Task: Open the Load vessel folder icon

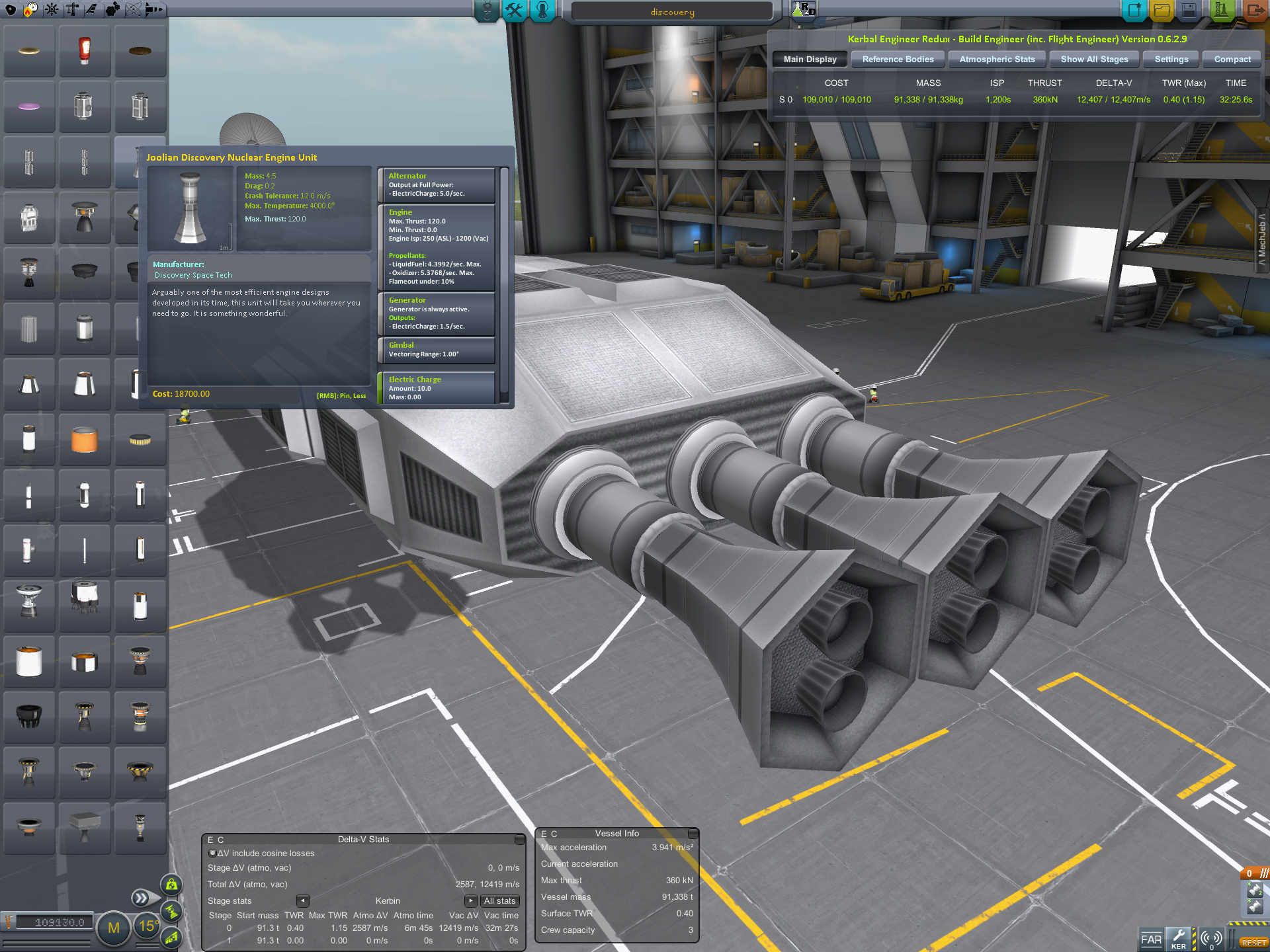Action: coord(1162,11)
